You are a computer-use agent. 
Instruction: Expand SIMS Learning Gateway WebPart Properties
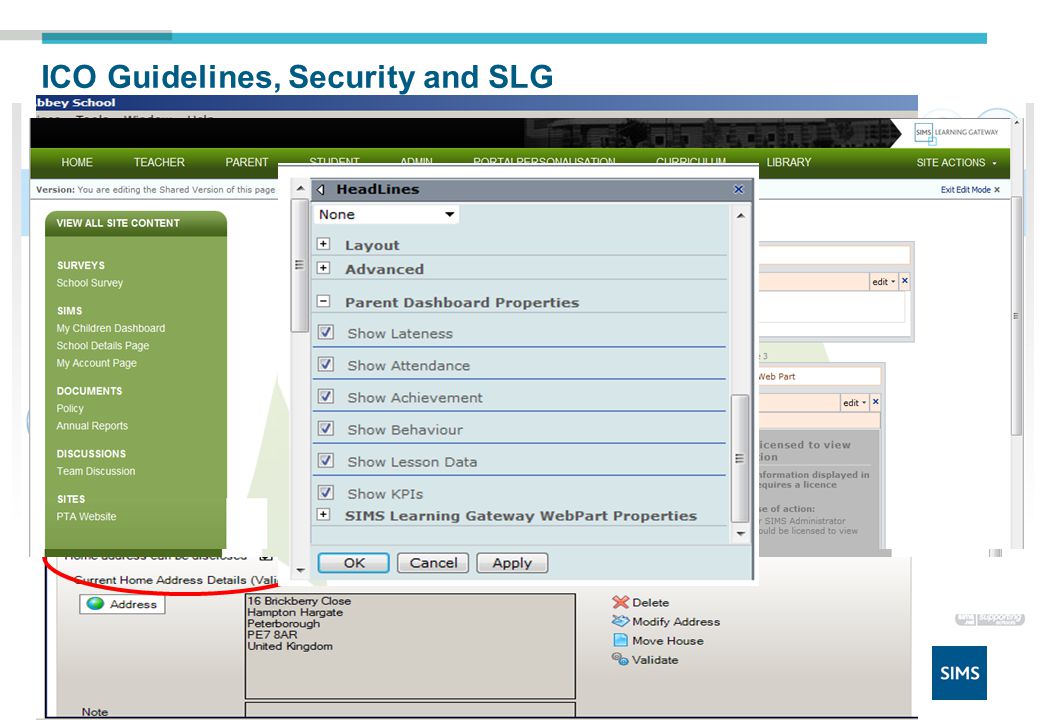click(323, 514)
